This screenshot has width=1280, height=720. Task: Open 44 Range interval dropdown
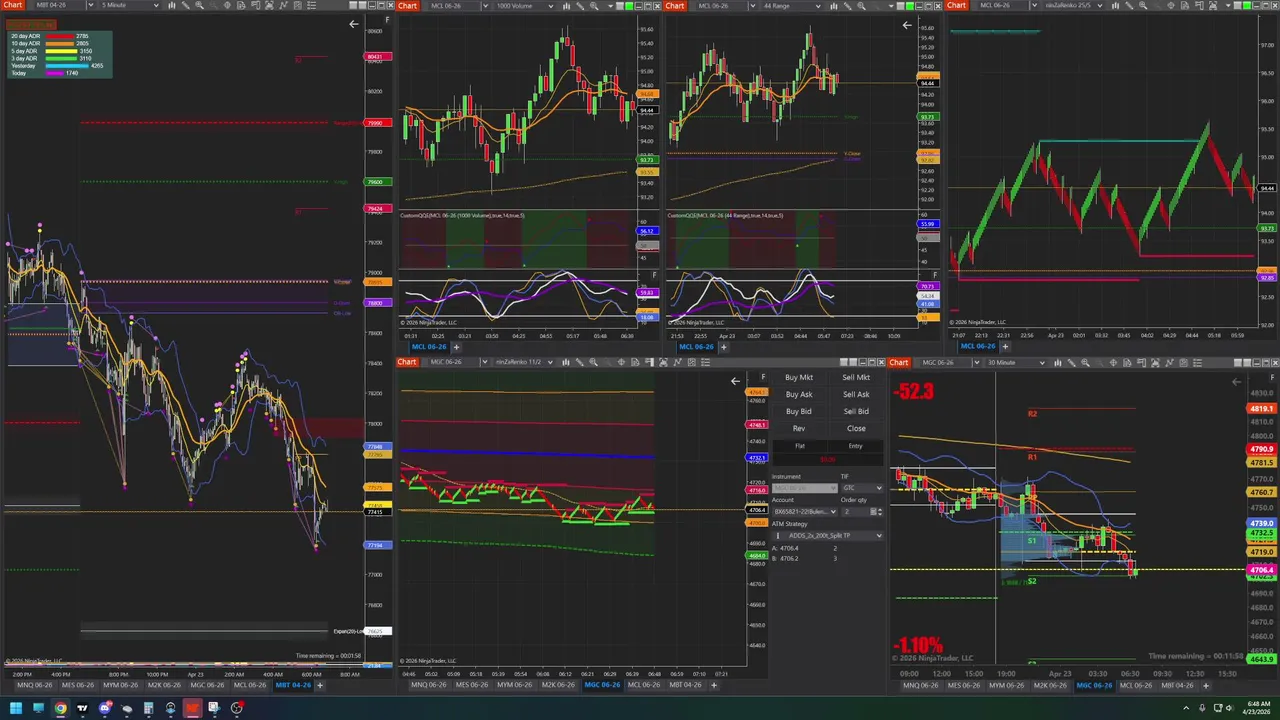[819, 5]
